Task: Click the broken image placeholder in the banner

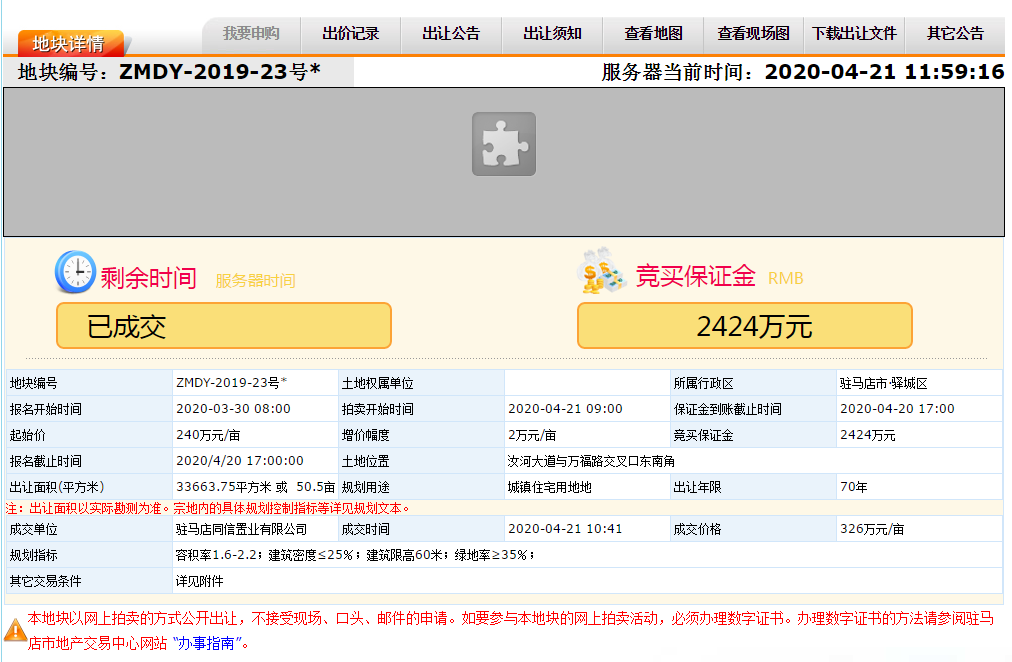Action: (503, 143)
